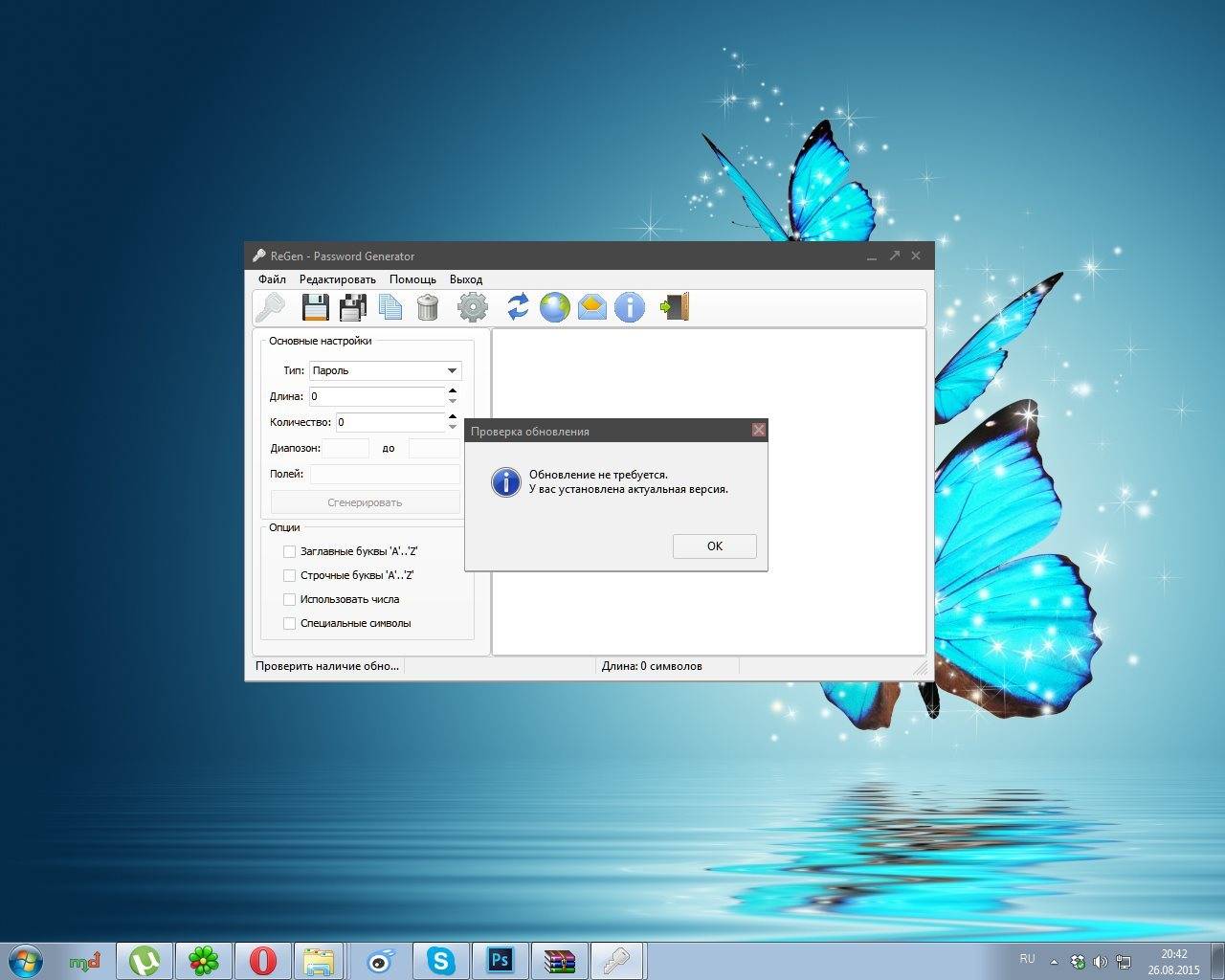Click the Полей input field
This screenshot has width=1225, height=980.
pos(385,474)
